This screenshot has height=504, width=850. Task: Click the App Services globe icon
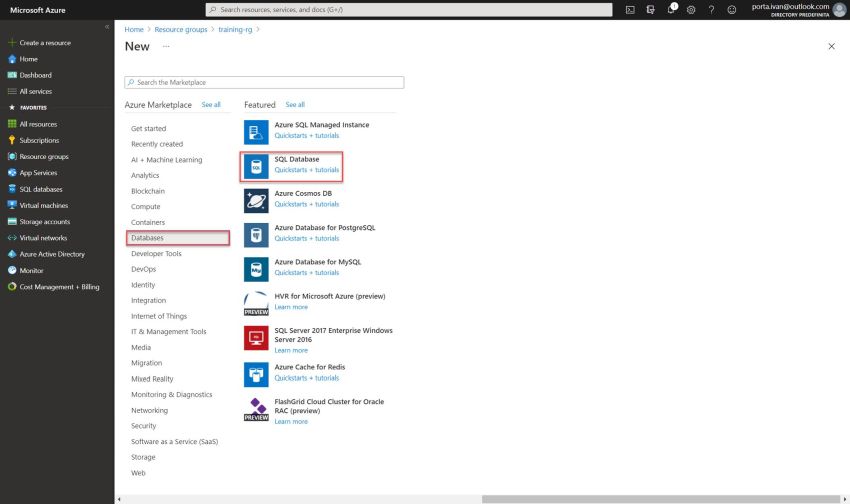[x=12, y=172]
